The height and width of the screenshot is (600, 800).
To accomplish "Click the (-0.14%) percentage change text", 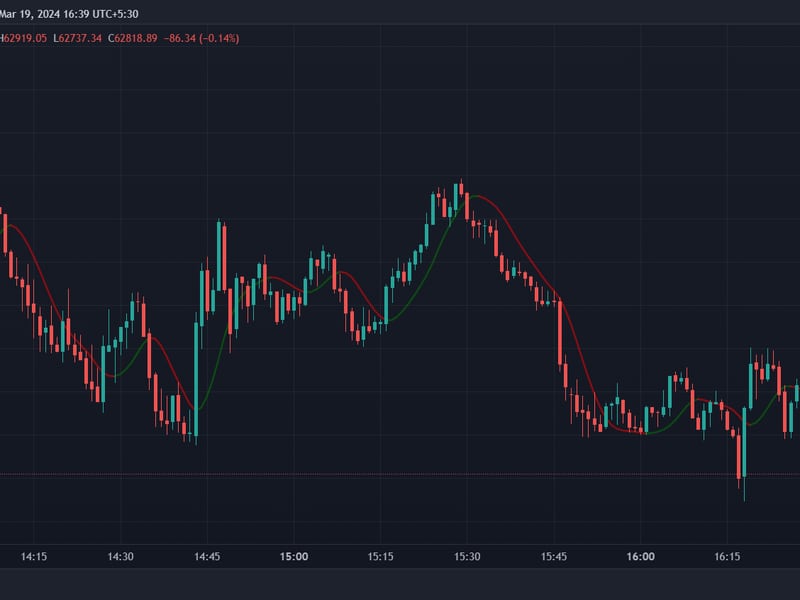I will click(214, 40).
